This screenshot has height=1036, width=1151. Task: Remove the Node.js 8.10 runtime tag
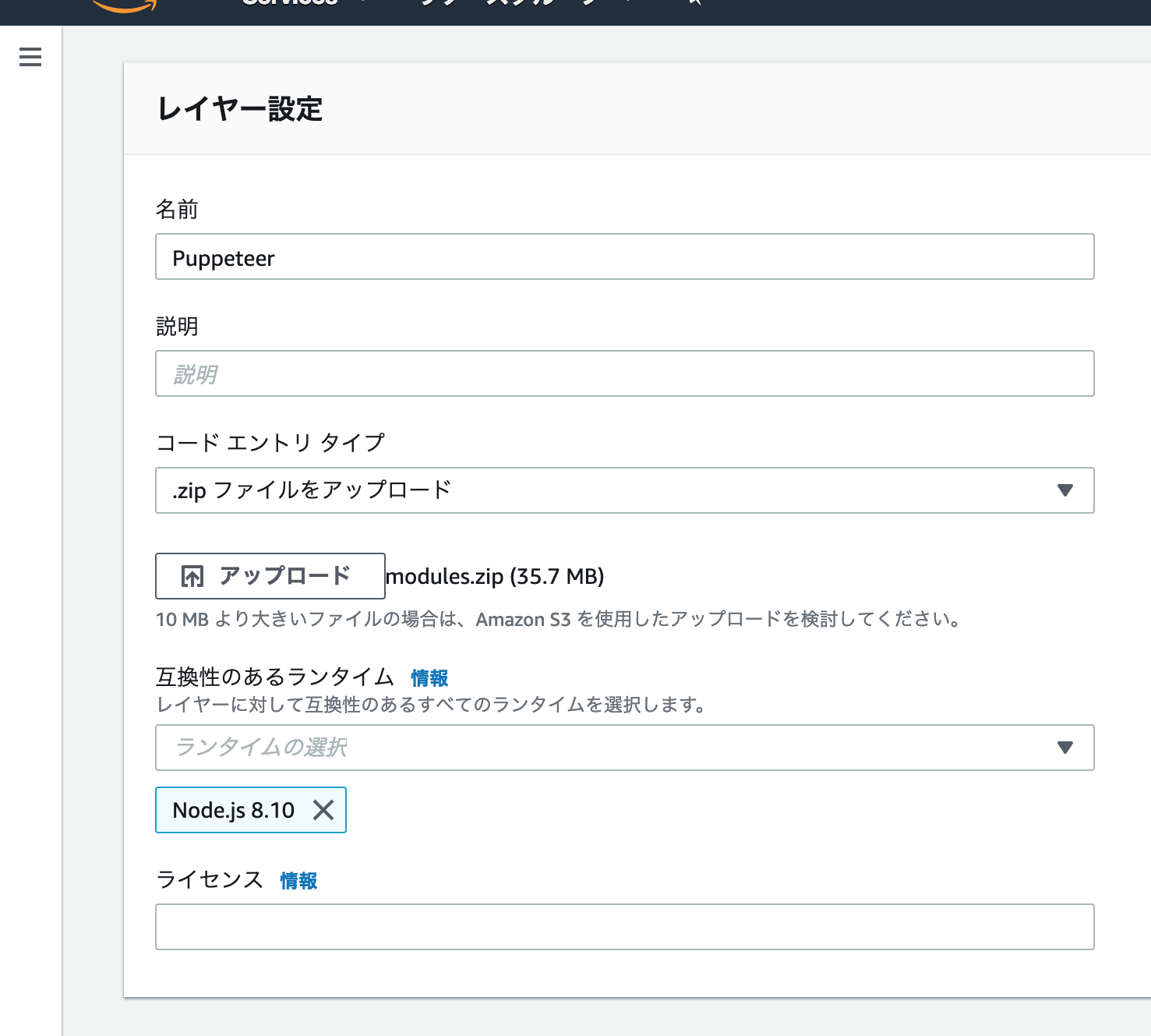coord(323,811)
